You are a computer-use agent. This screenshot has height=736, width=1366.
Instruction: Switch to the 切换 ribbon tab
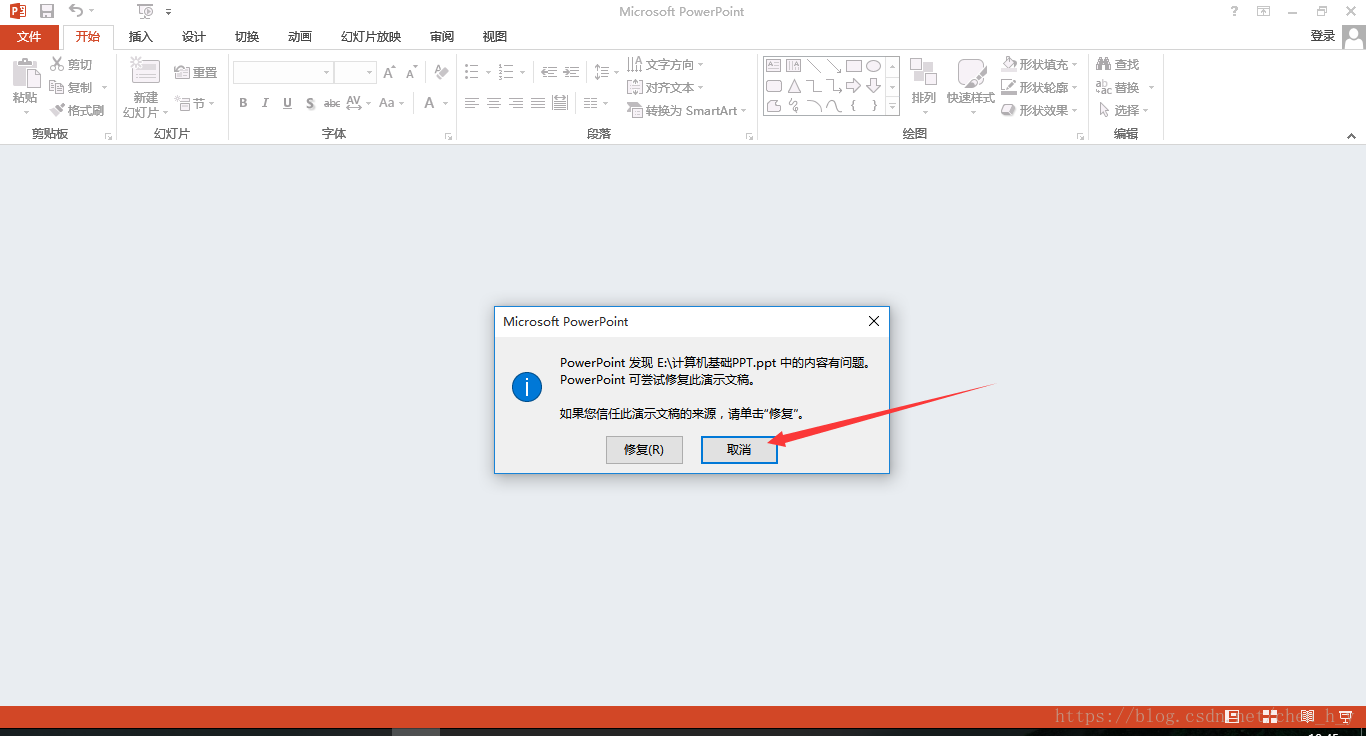tap(247, 37)
